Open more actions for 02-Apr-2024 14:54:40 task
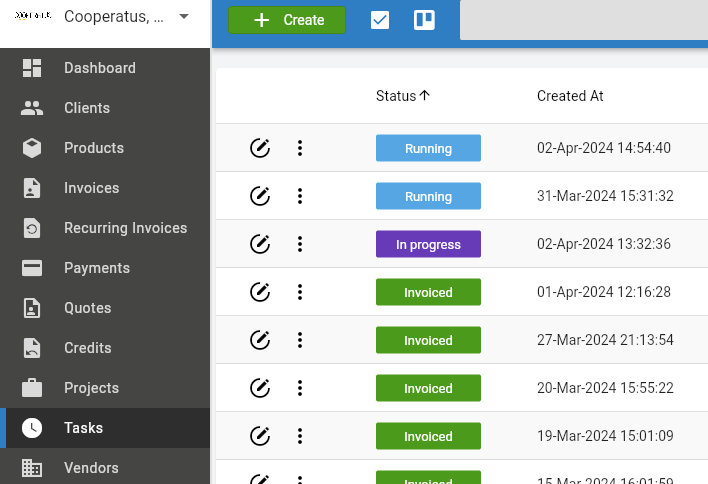 pyautogui.click(x=300, y=148)
